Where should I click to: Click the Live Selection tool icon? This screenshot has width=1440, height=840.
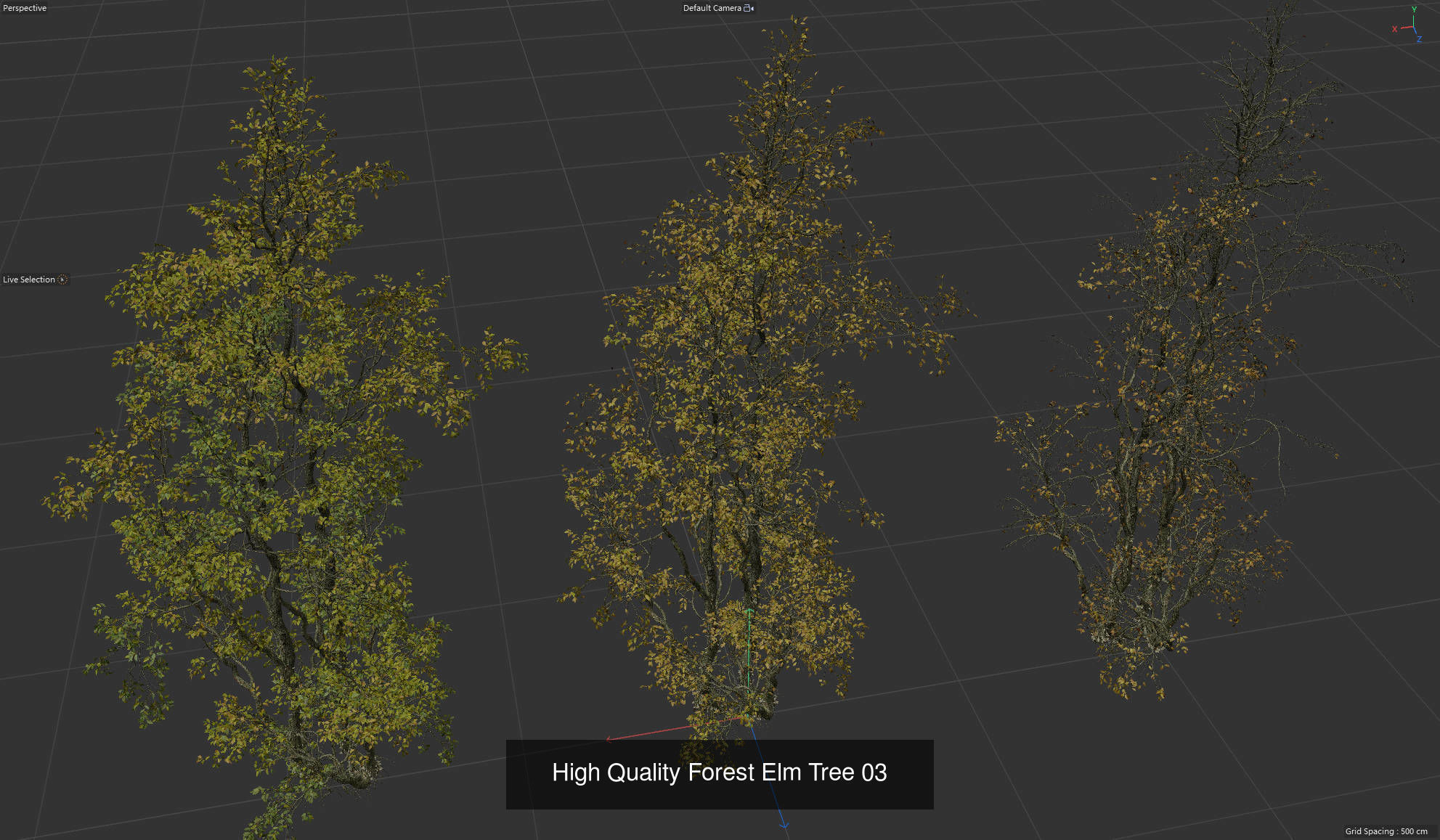coord(62,280)
